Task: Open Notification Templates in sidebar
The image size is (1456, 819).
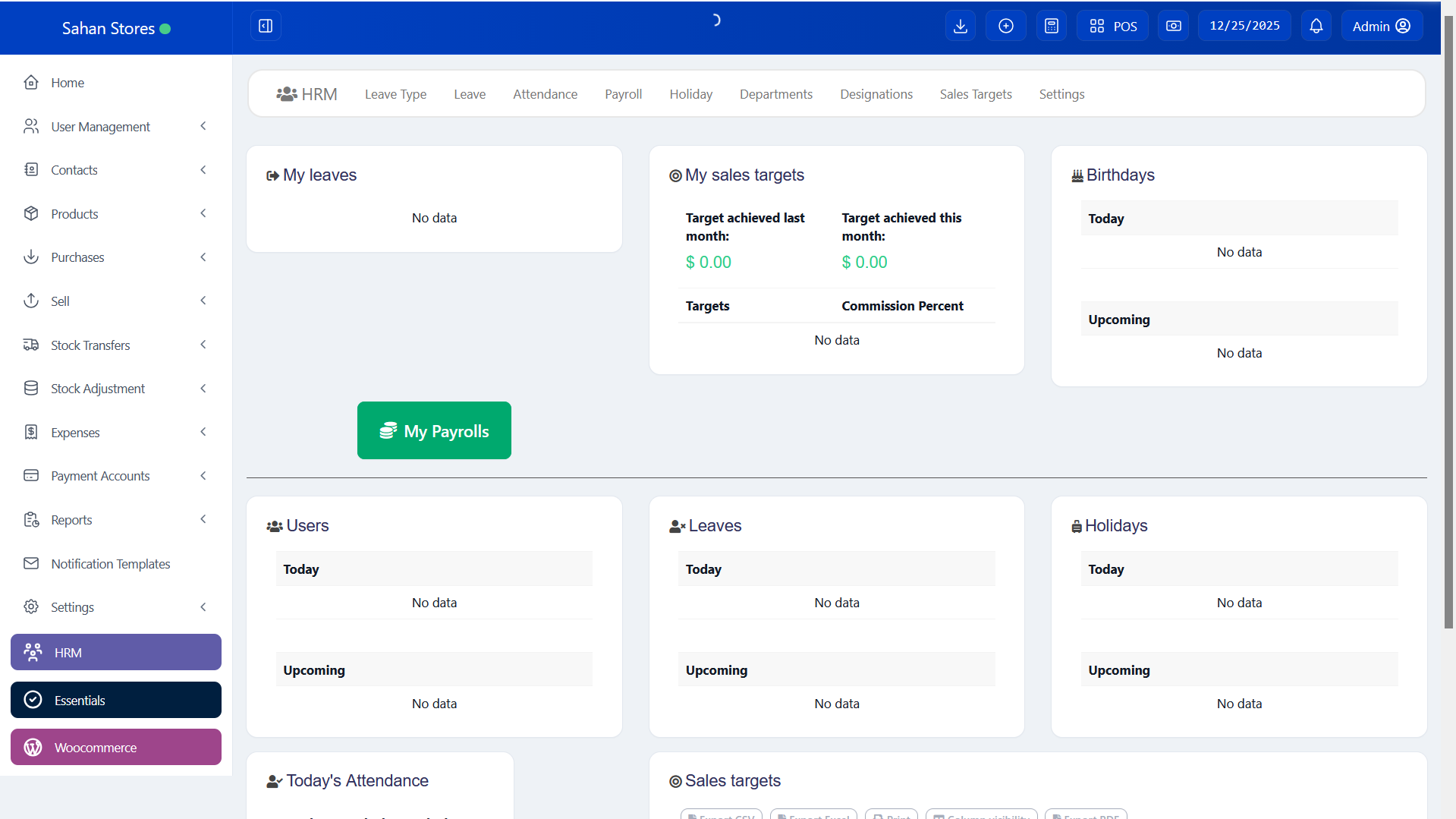Action: coord(110,563)
